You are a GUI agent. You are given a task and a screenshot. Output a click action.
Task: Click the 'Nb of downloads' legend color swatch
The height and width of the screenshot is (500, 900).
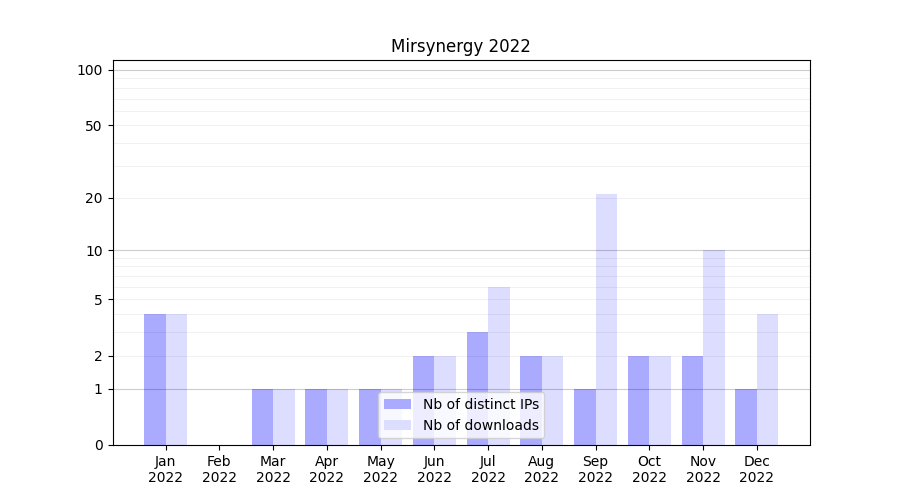click(397, 425)
